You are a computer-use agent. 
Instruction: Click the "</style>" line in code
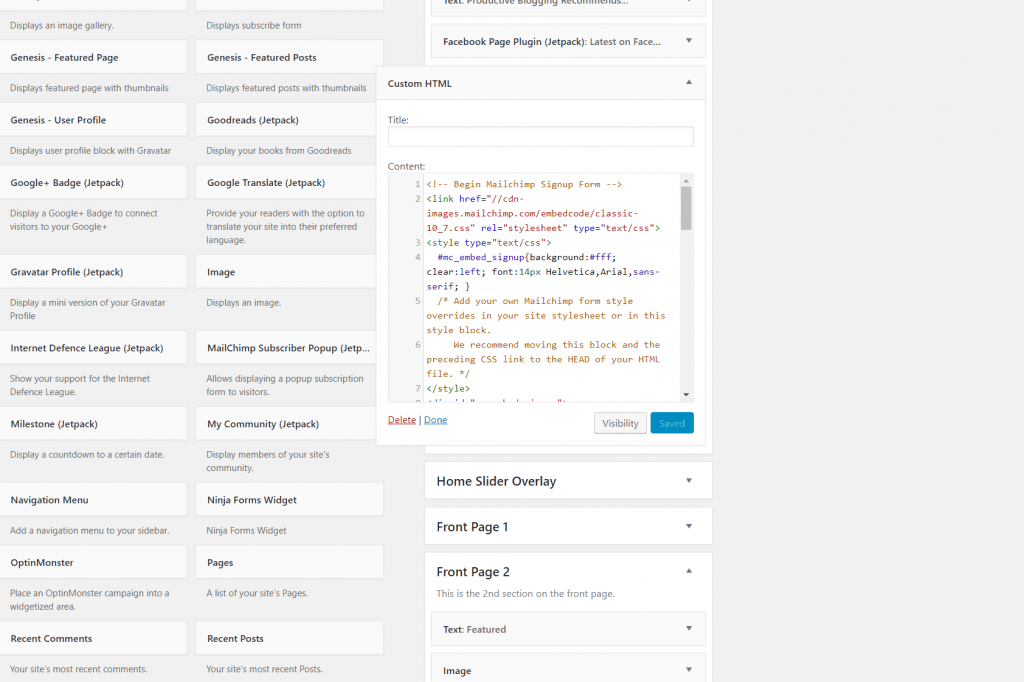click(448, 389)
